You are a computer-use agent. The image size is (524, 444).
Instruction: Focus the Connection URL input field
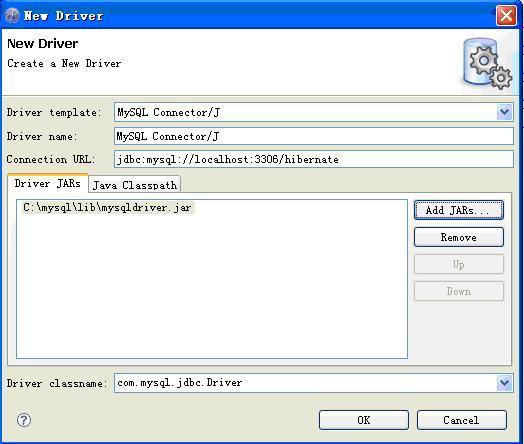point(313,159)
